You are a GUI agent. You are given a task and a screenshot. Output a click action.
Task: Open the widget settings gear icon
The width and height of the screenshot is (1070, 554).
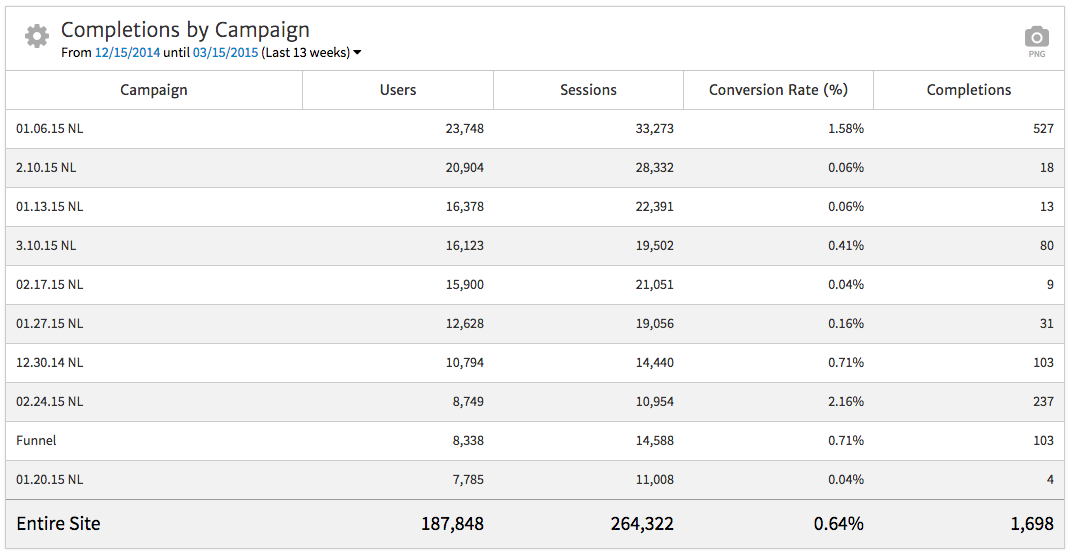(x=37, y=37)
